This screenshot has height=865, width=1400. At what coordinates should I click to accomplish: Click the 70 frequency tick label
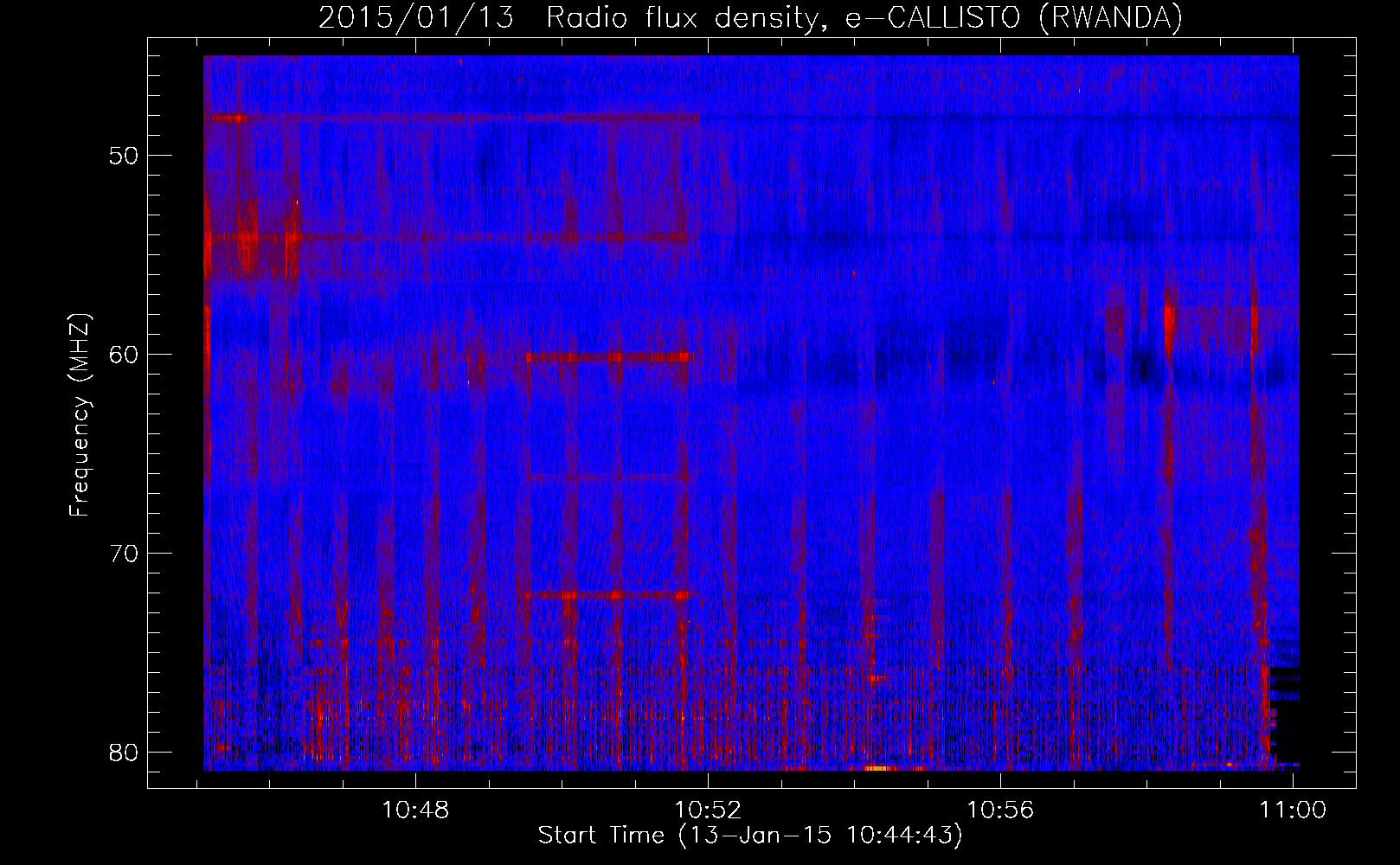125,553
